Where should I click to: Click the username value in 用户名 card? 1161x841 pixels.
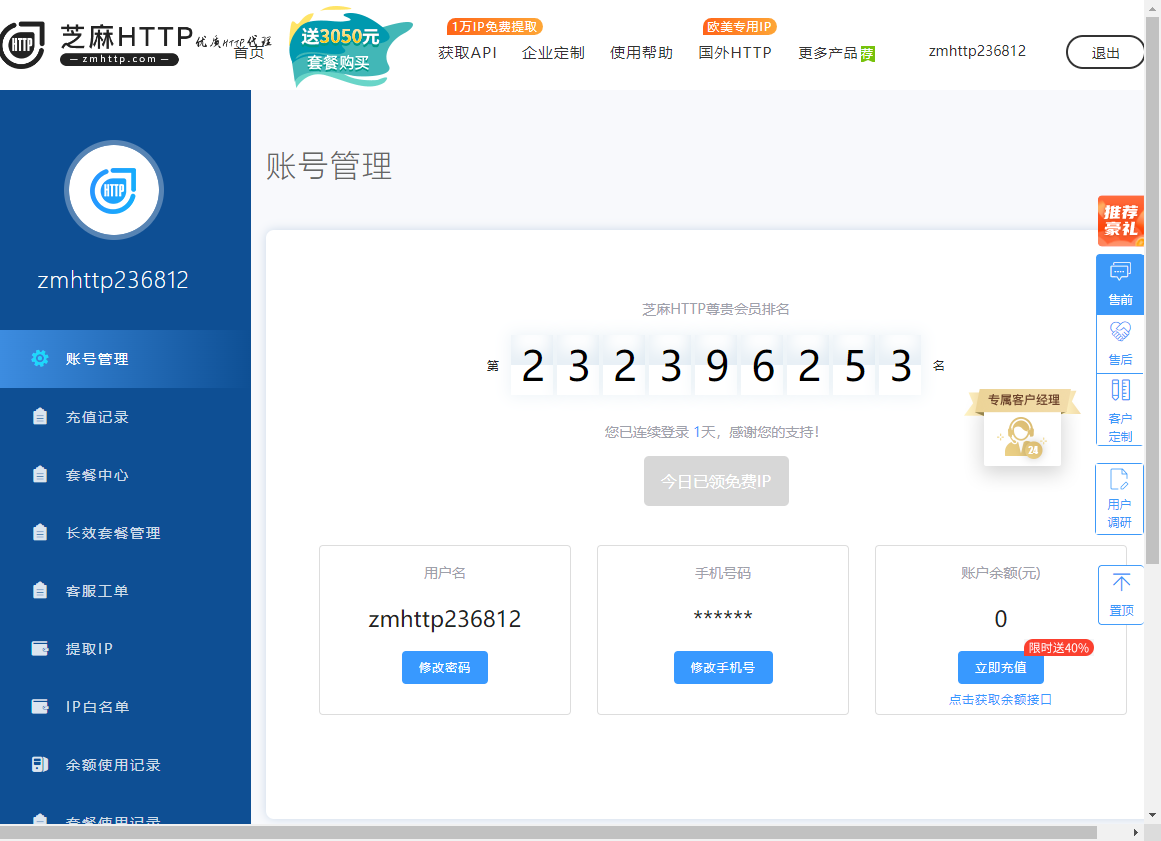click(444, 618)
